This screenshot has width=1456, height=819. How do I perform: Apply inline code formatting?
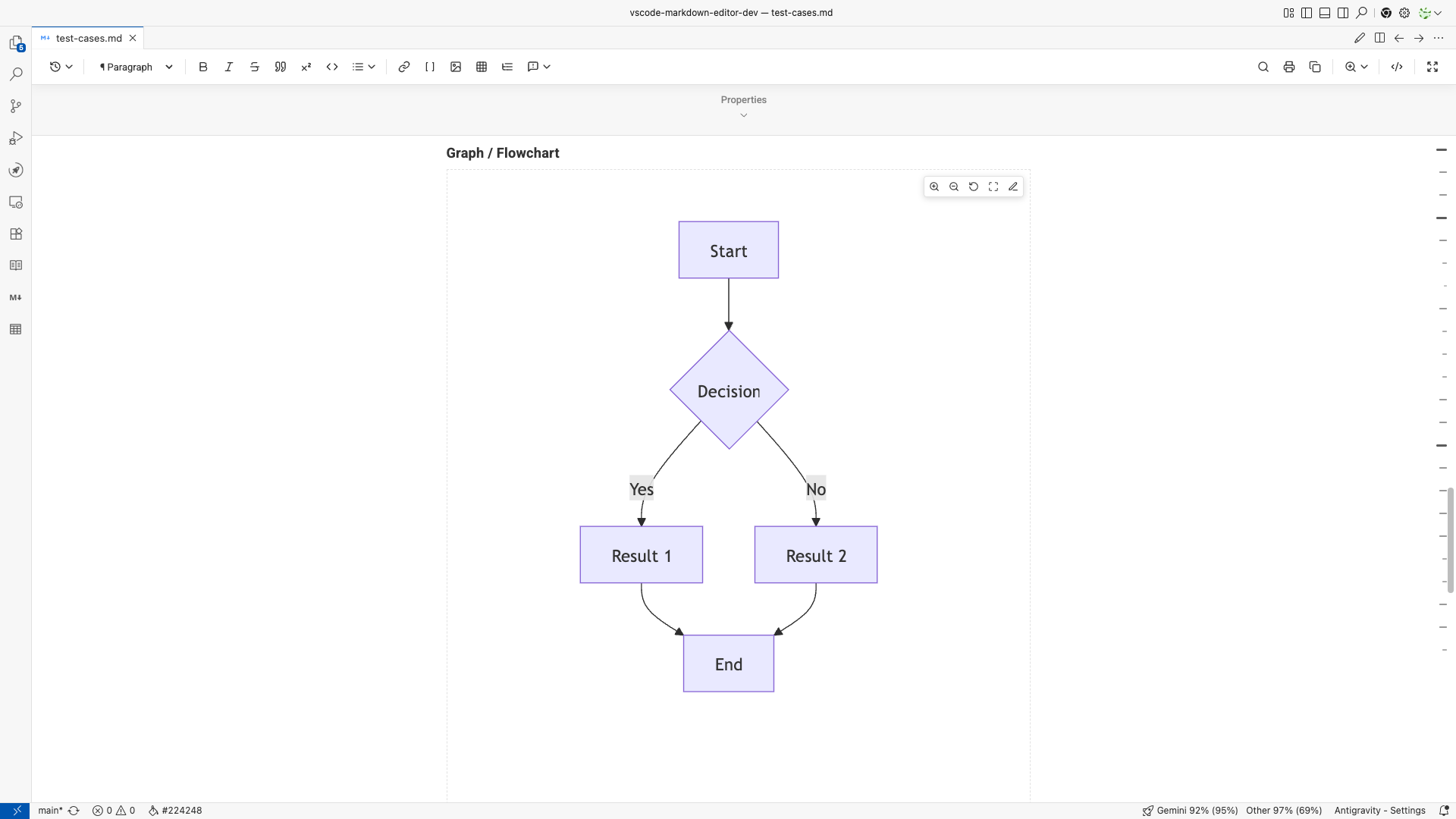pos(332,67)
